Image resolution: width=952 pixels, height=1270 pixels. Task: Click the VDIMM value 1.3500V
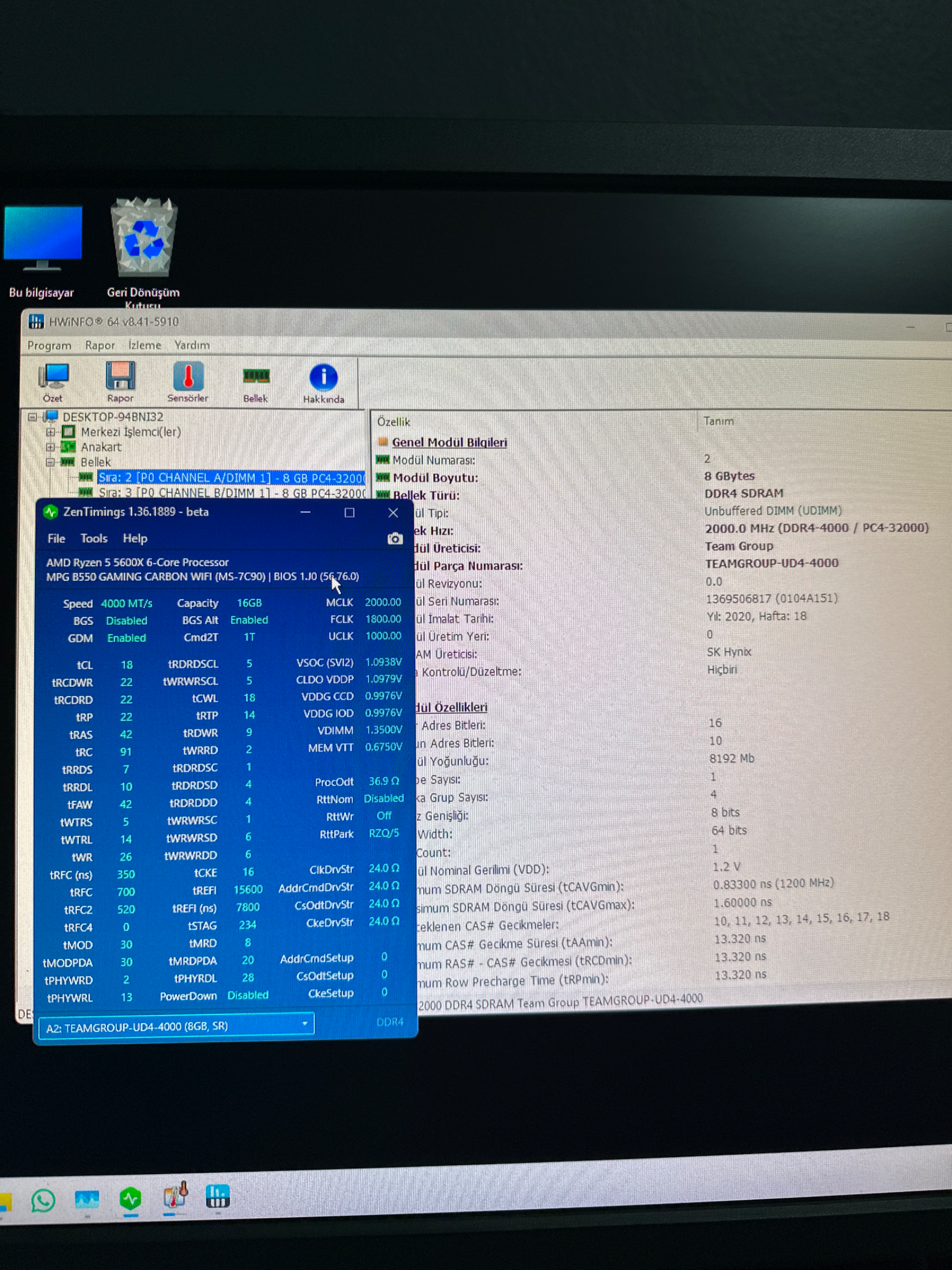coord(384,730)
